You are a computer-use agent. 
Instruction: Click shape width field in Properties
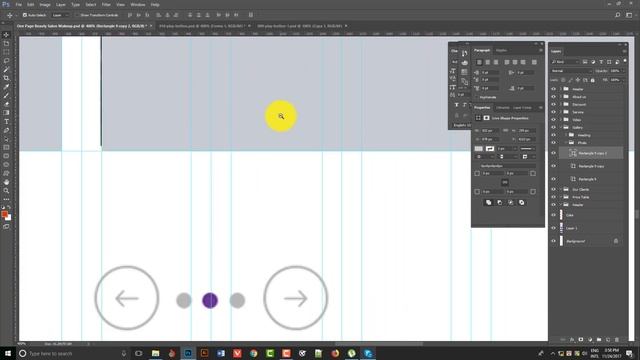click(489, 131)
